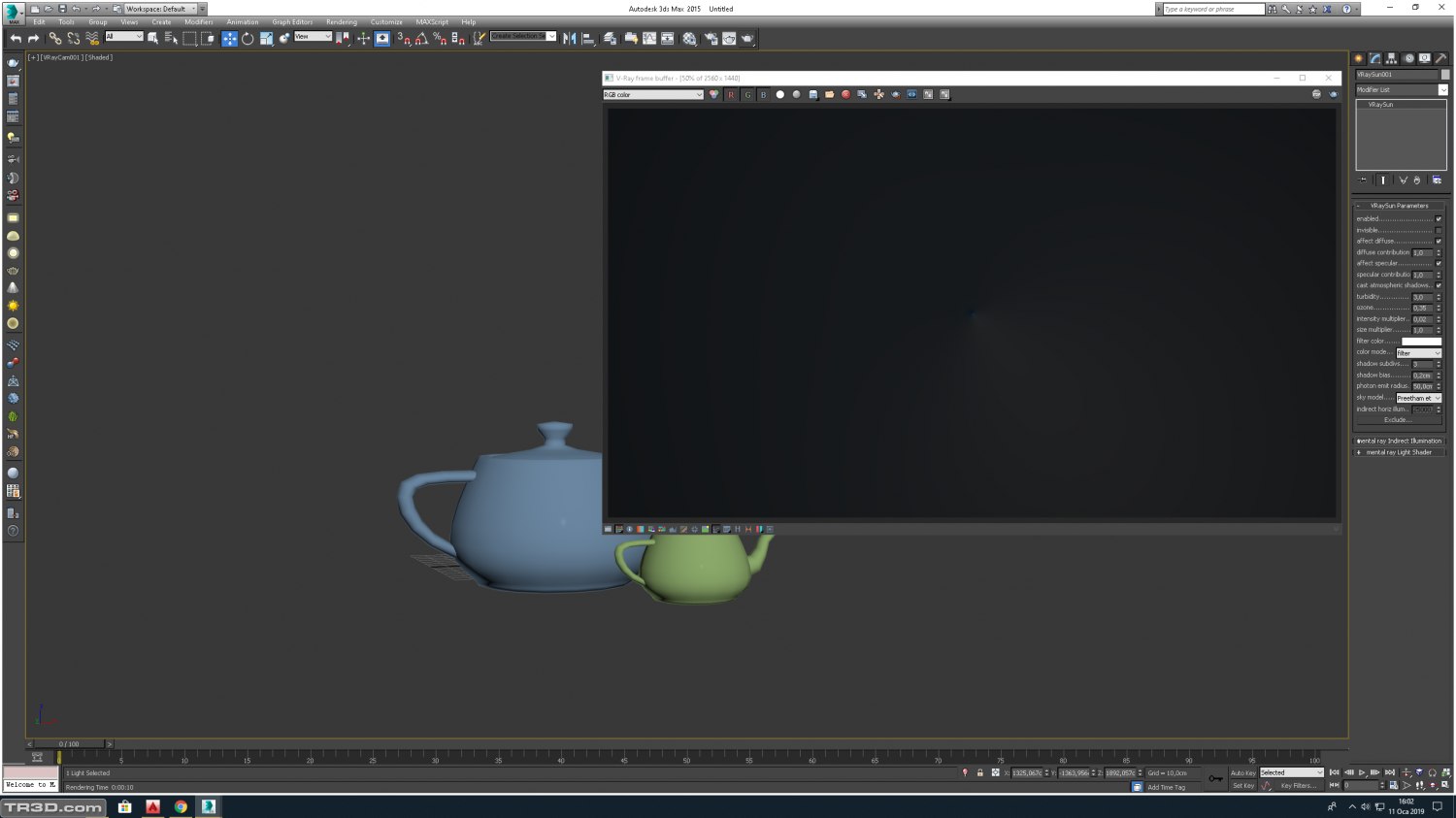This screenshot has width=1456, height=818.
Task: Uncheck the VRaySun enabled checkbox
Action: coord(1439,219)
